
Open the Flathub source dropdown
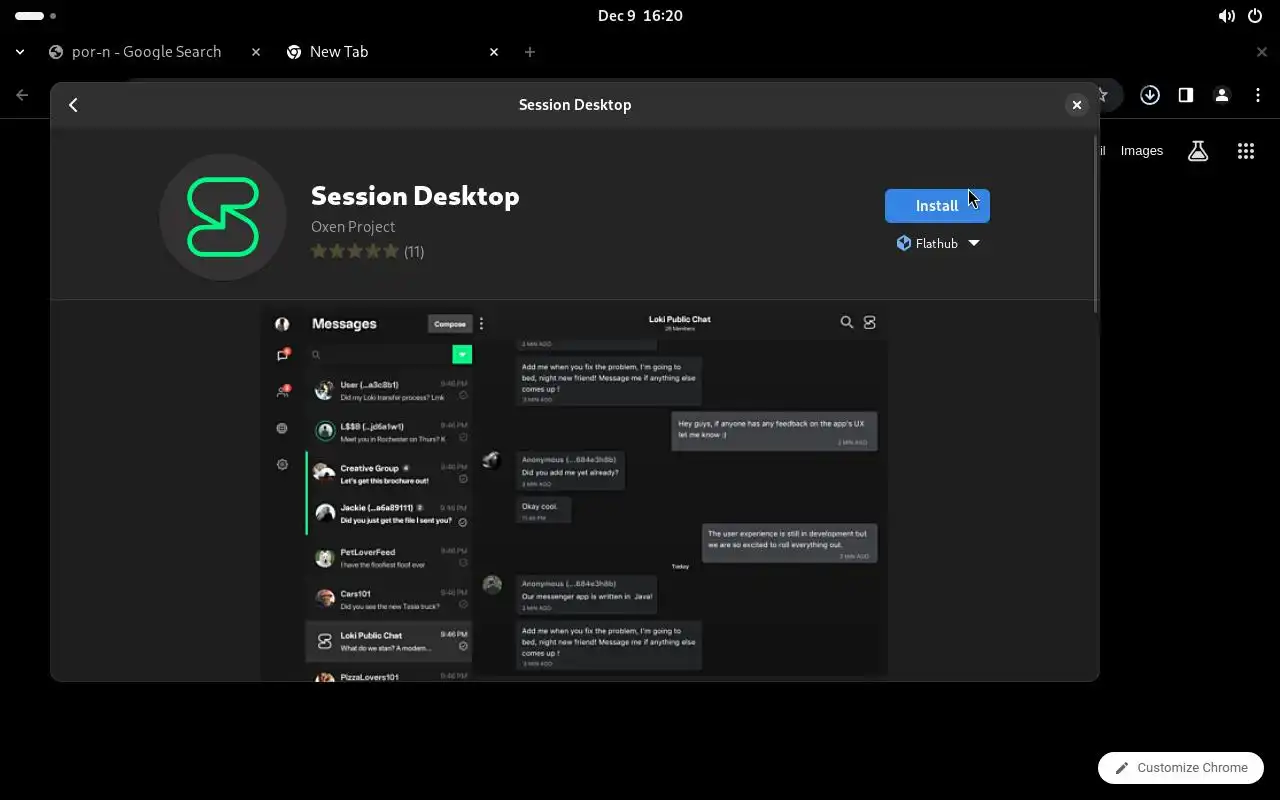click(x=937, y=243)
